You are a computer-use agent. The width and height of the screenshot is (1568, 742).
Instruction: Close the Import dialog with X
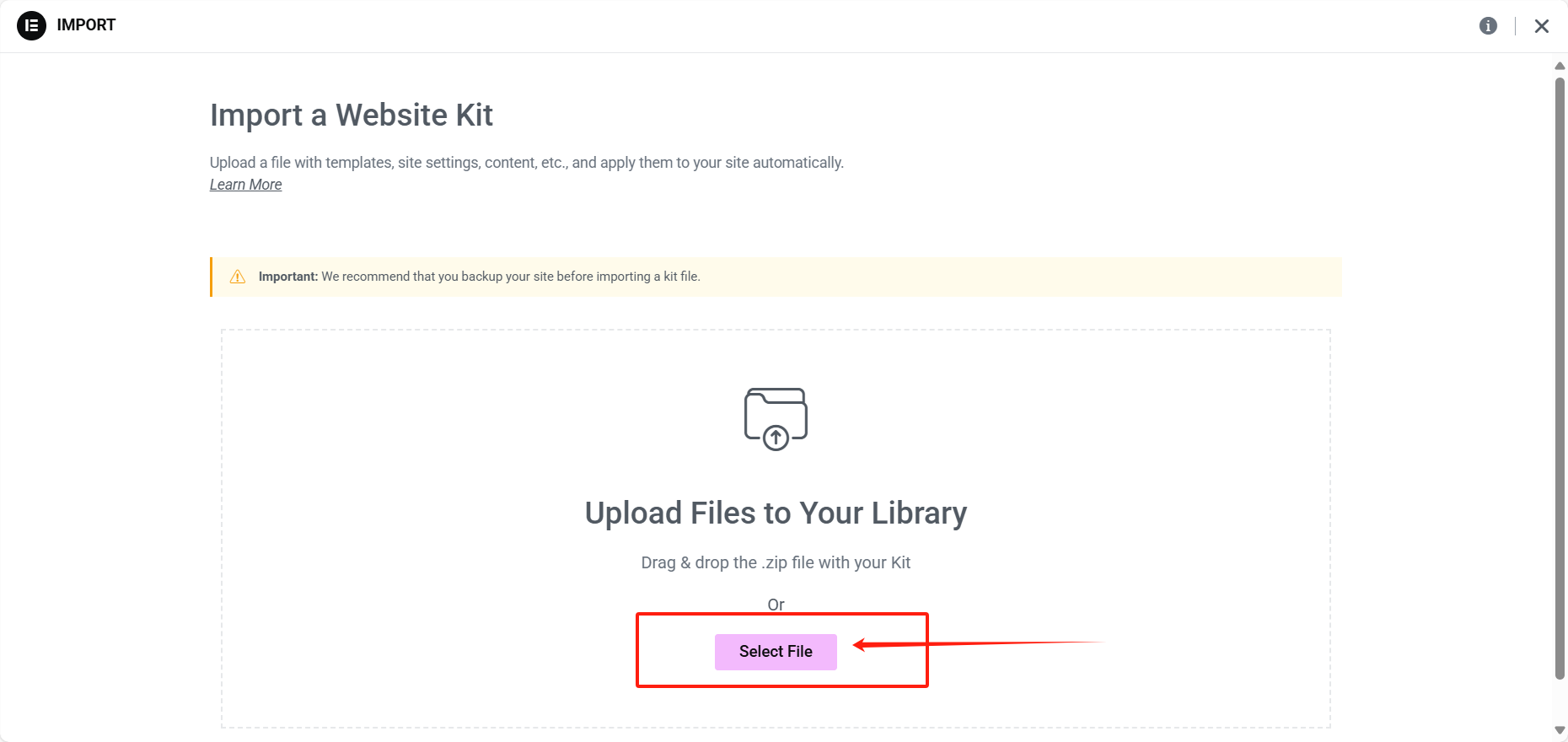click(x=1541, y=26)
